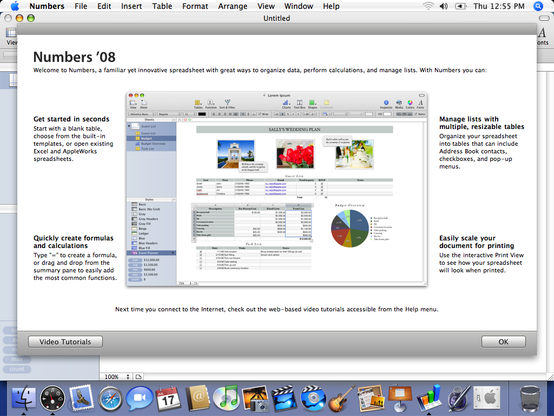Click the Video Tutorials button
This screenshot has width=554, height=416.
65,342
